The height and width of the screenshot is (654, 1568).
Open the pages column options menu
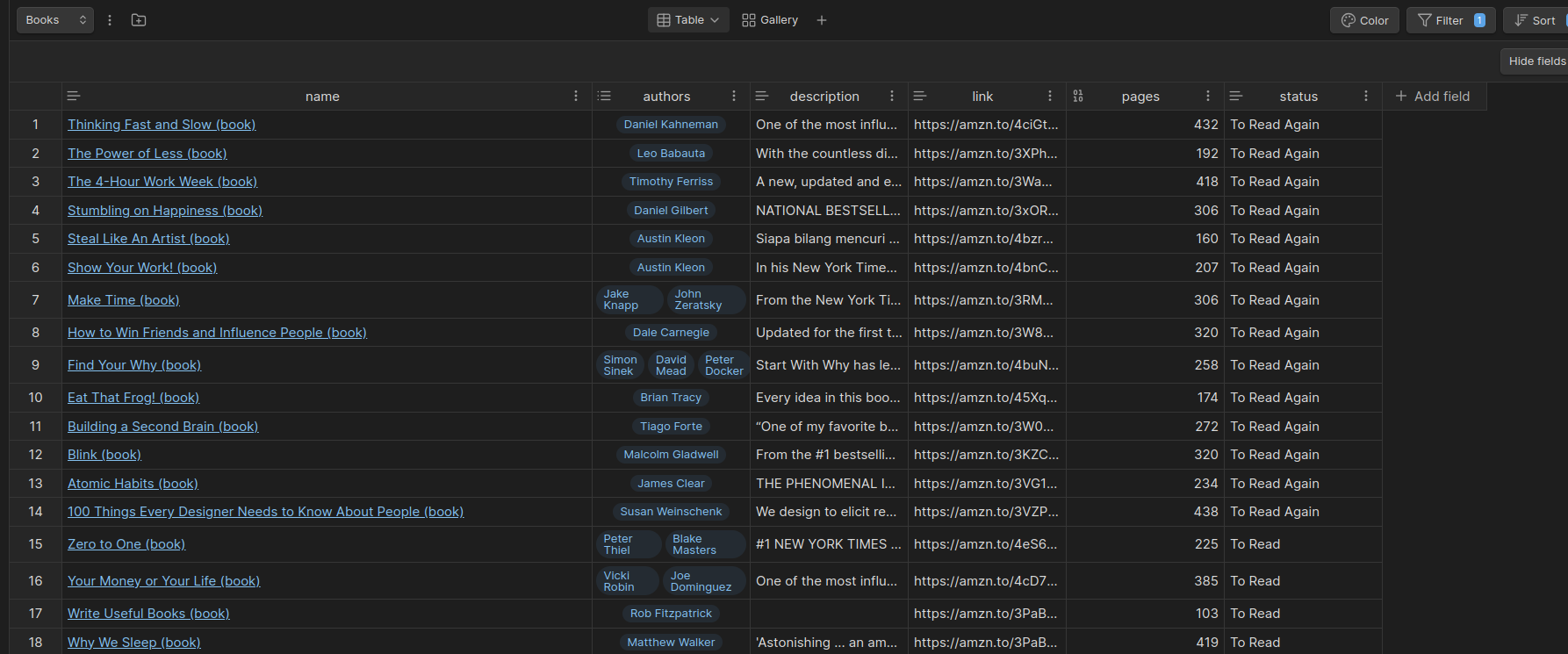pyautogui.click(x=1208, y=97)
